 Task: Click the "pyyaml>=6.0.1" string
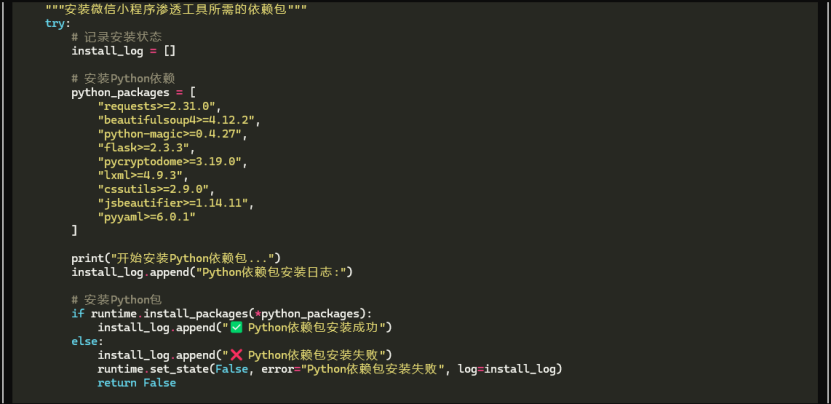[x=147, y=217]
